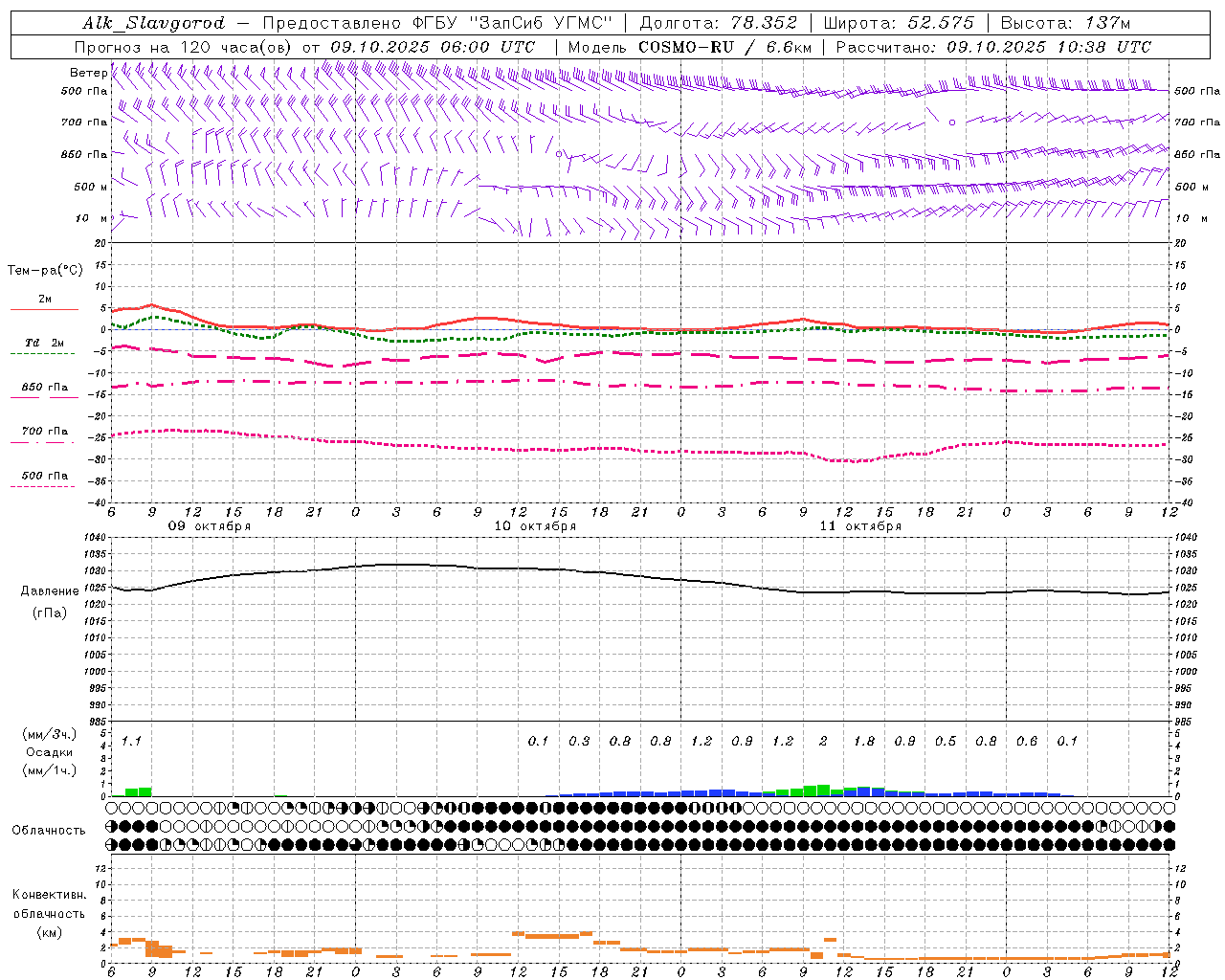The image size is (1225, 980).
Task: Click the '700 гПа' label right of wind panel
Action: coord(1197,122)
